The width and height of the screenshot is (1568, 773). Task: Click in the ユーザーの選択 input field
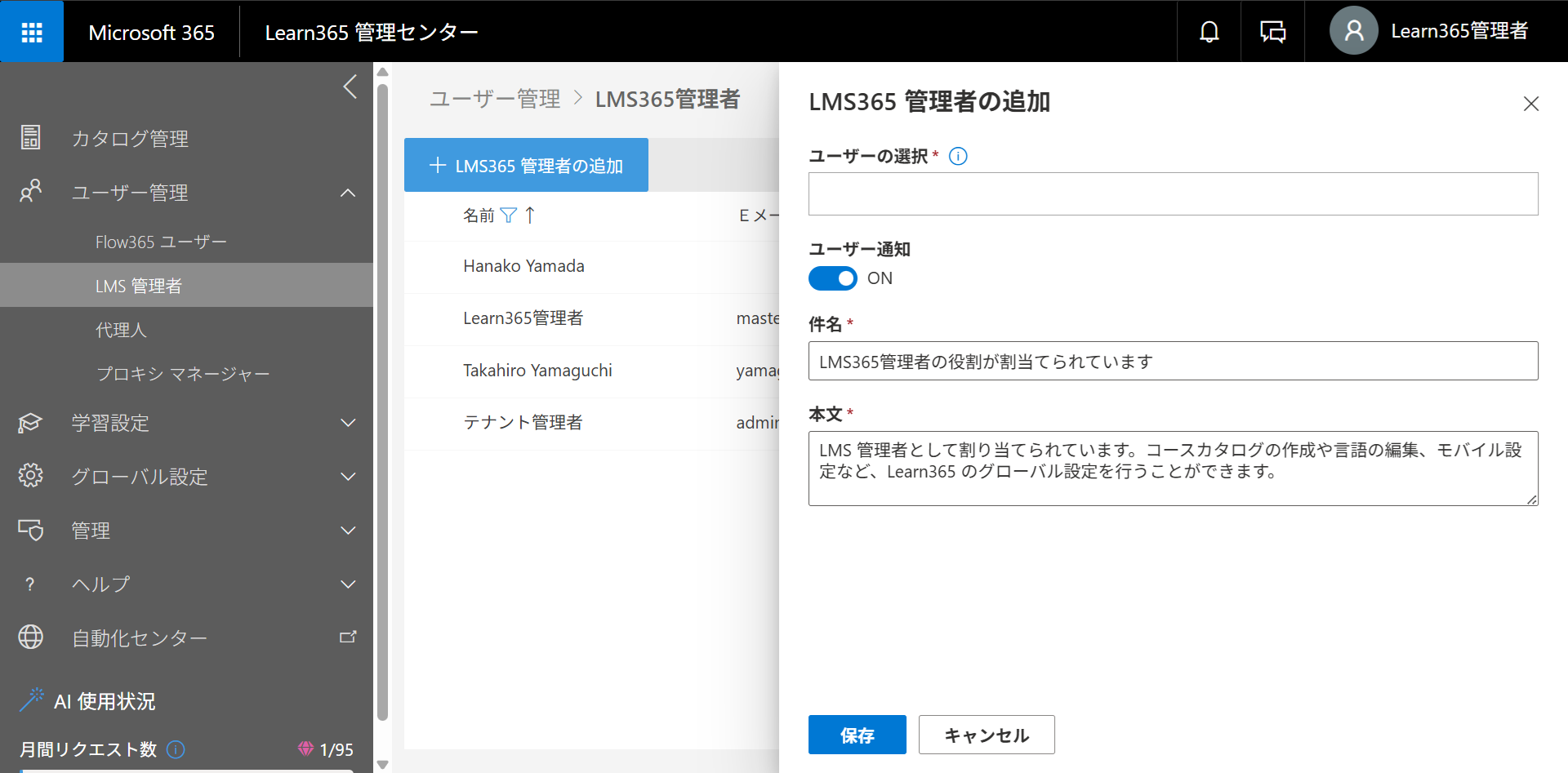pos(1173,193)
